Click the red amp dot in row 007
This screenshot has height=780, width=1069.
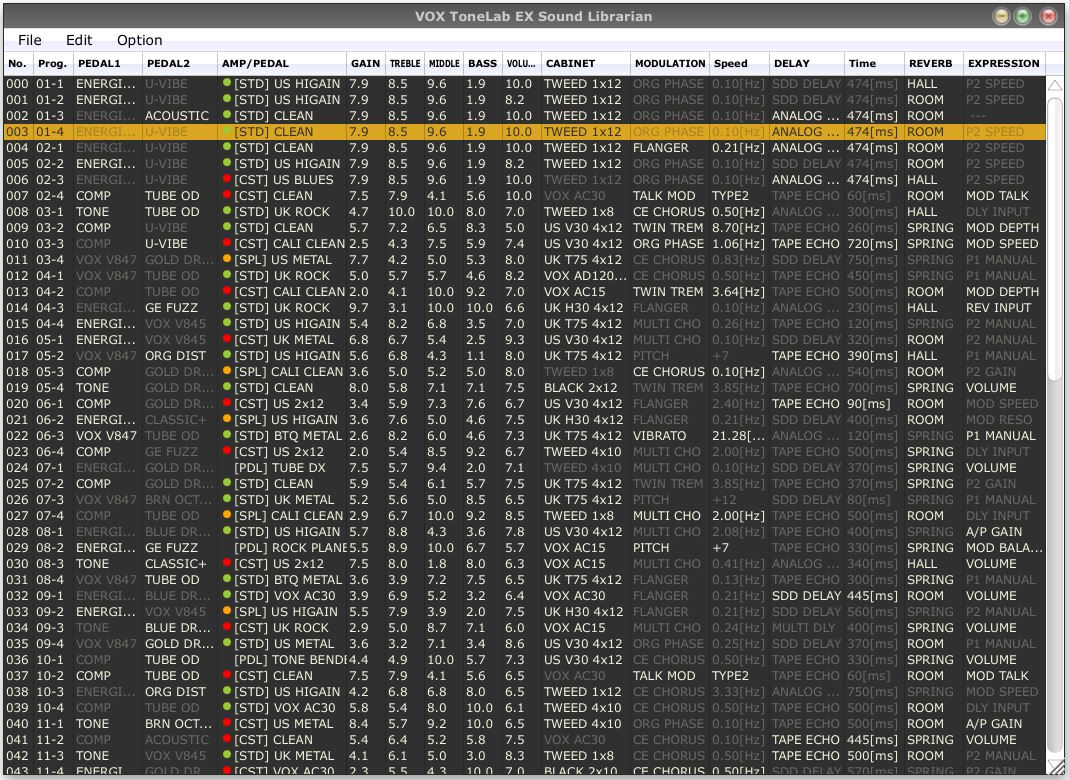click(227, 196)
